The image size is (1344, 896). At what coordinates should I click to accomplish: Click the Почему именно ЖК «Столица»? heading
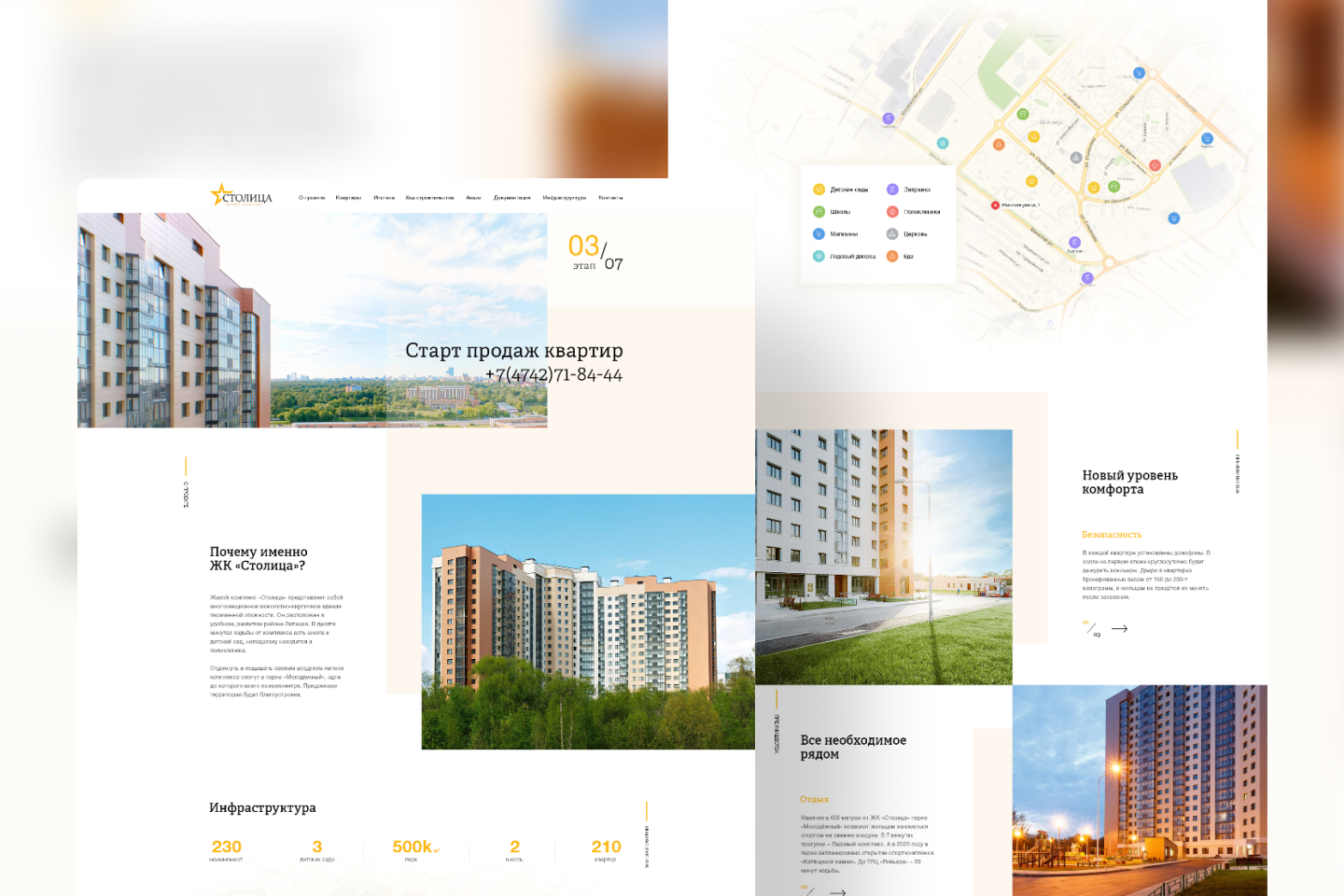tap(259, 559)
